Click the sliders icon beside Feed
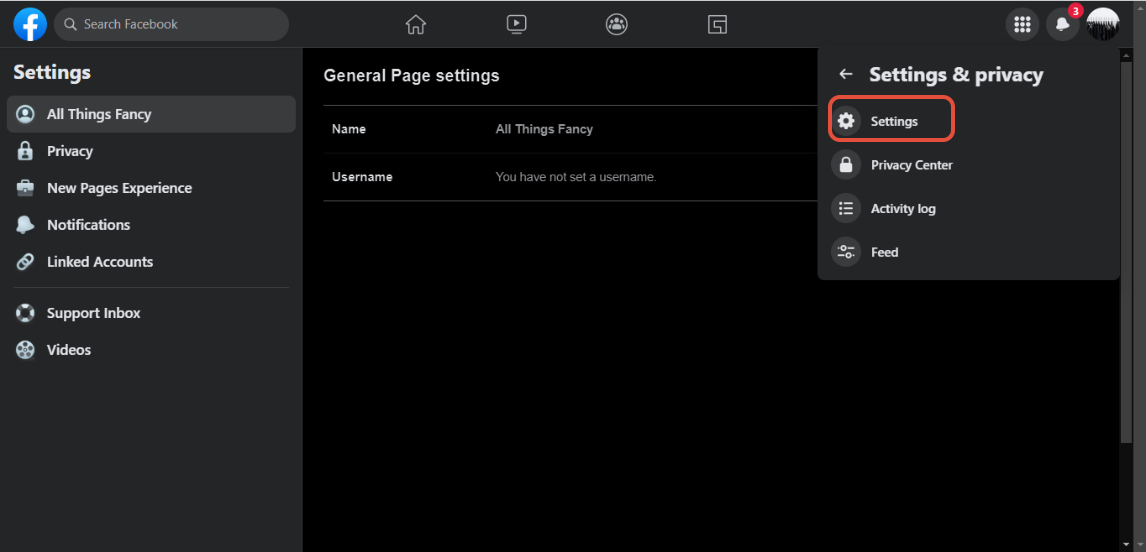 point(846,252)
